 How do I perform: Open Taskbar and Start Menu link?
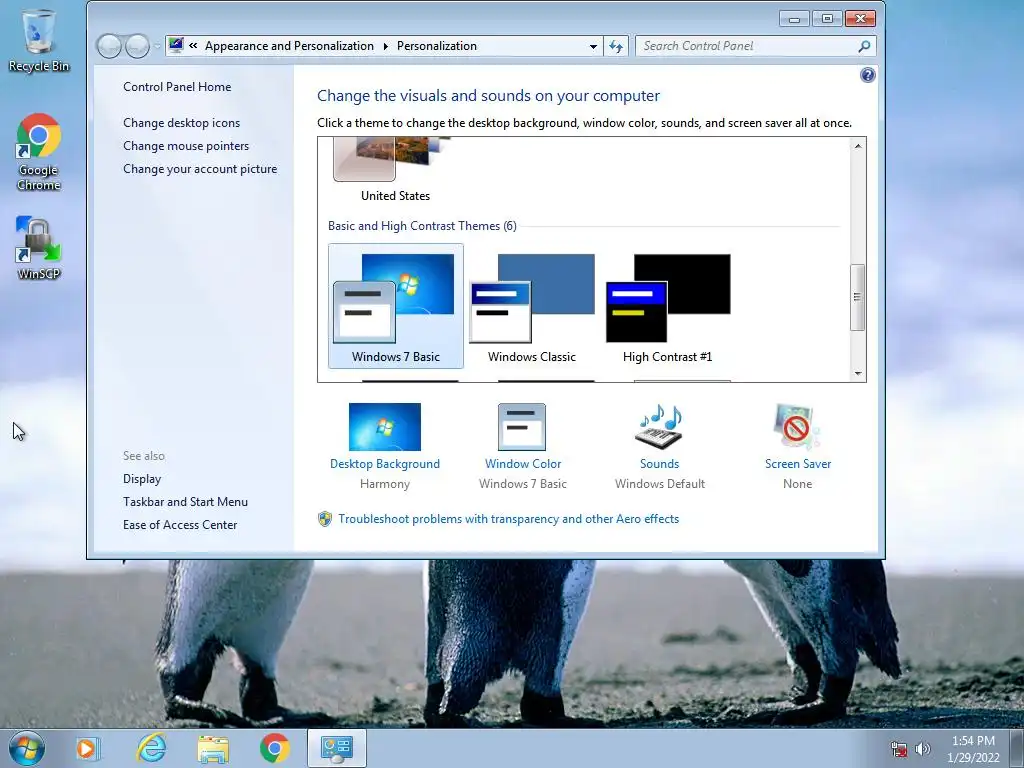[x=185, y=502]
